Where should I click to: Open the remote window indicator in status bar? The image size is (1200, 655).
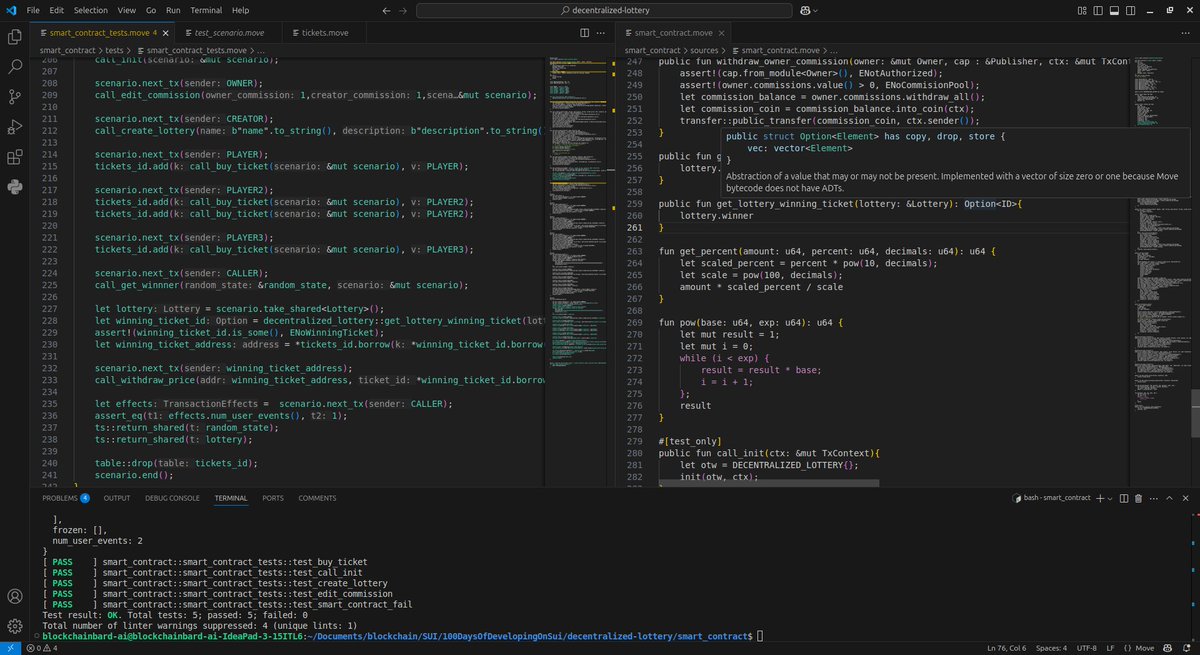point(8,647)
